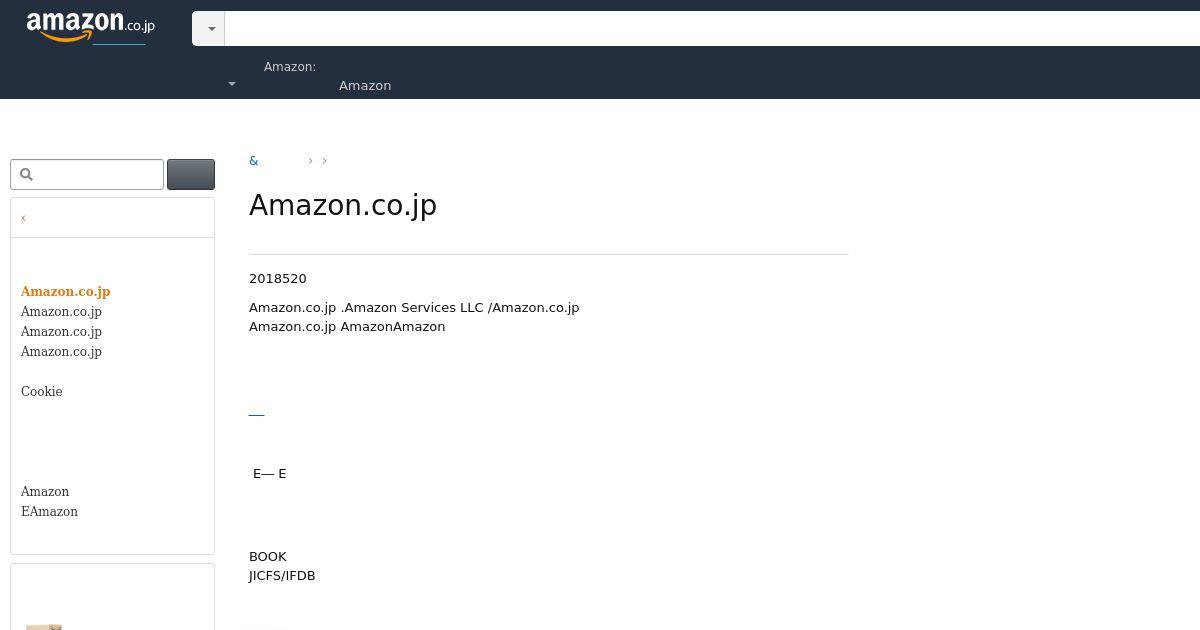Expand the search category dropdown arrow
The height and width of the screenshot is (630, 1200).
[210, 29]
